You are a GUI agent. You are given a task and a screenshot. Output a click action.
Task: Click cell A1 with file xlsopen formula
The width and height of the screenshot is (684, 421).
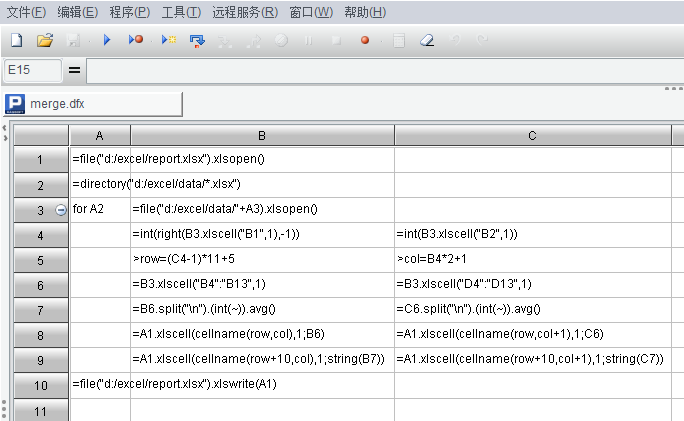[x=100, y=160]
